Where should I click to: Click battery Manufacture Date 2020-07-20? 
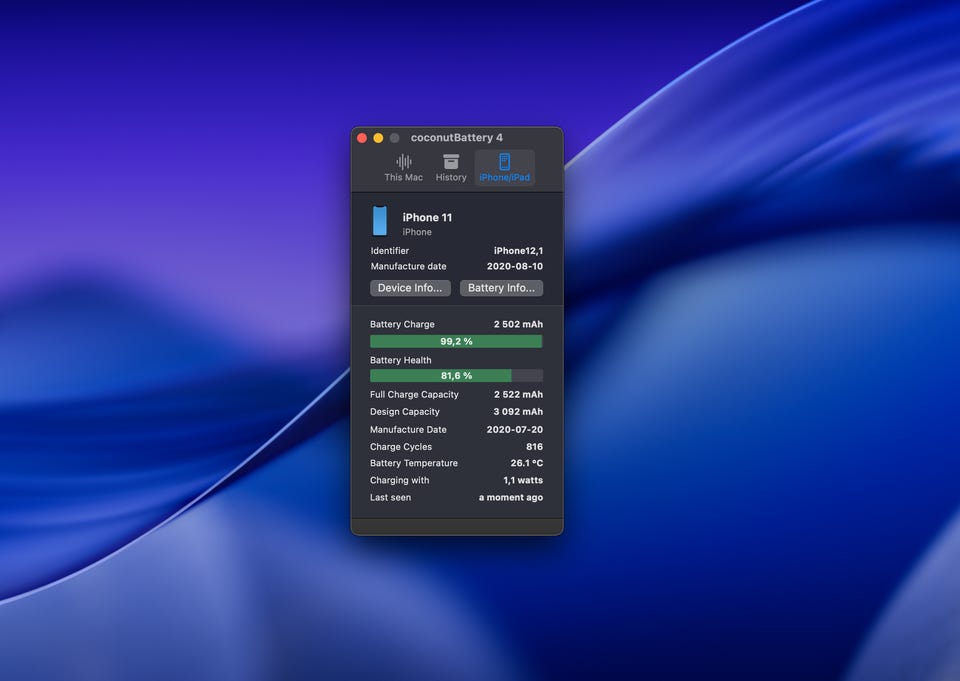(515, 429)
